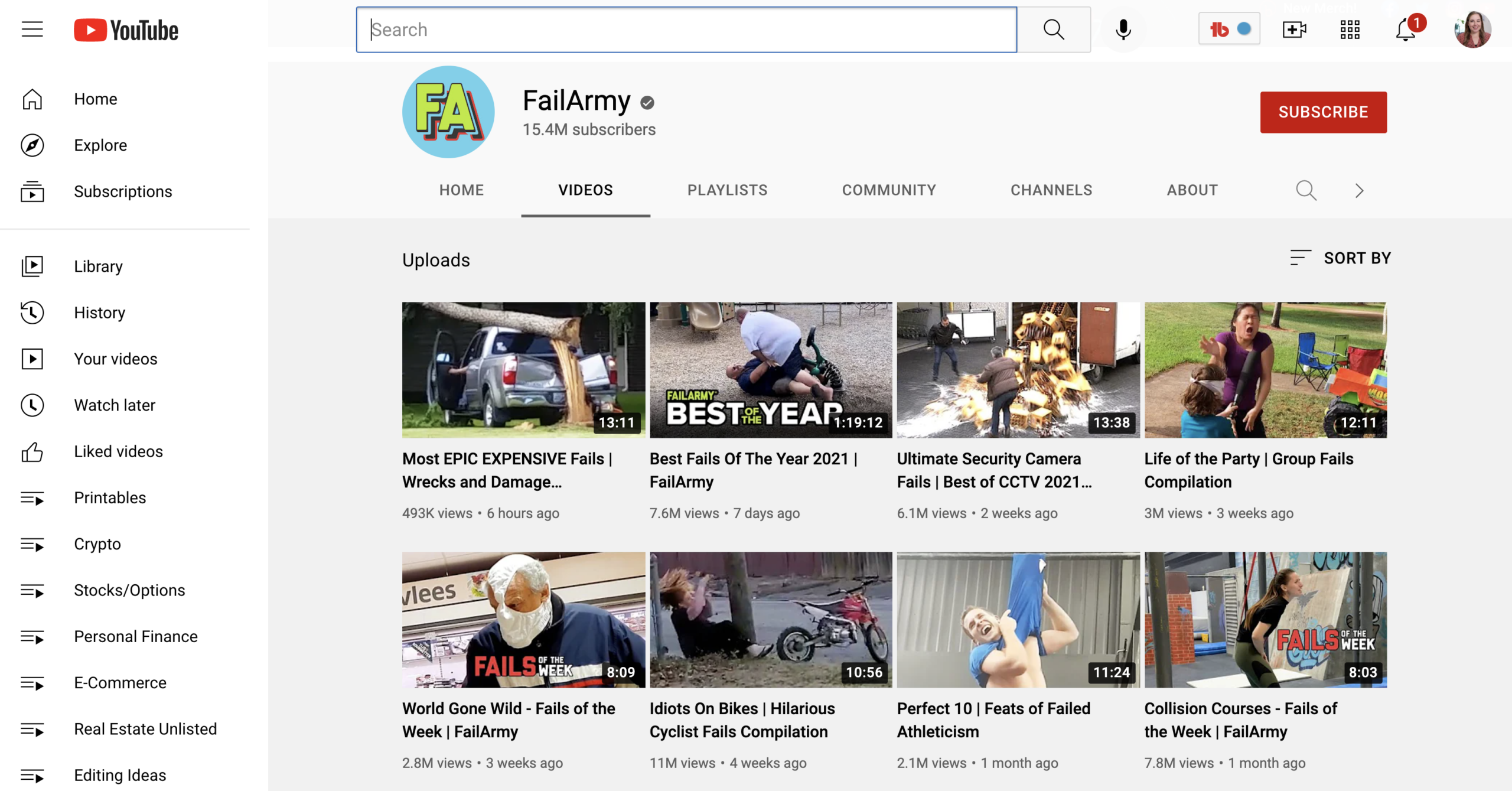Click '11M views • 4 weeks ago' text

728,763
